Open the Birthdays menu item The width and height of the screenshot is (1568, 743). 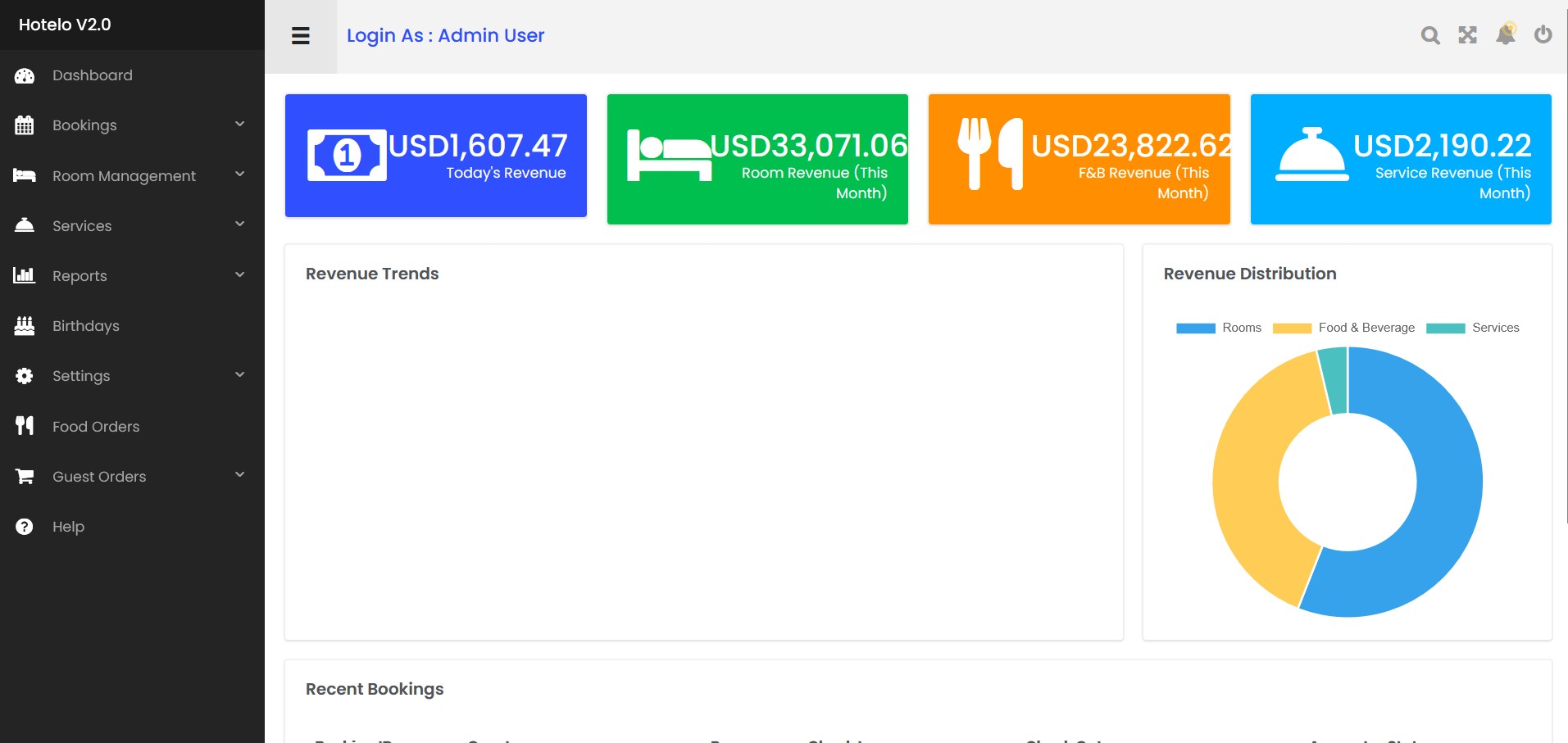click(x=132, y=326)
